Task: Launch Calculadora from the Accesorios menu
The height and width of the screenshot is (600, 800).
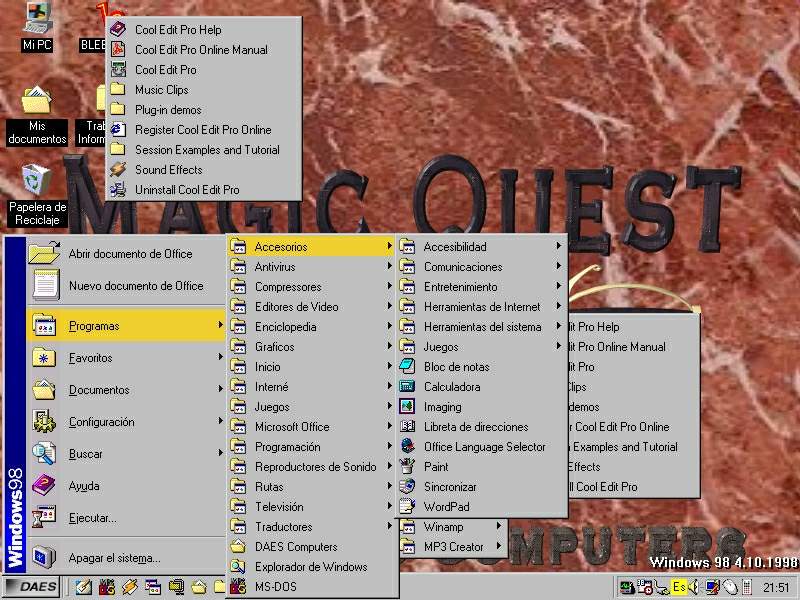Action: pos(483,387)
